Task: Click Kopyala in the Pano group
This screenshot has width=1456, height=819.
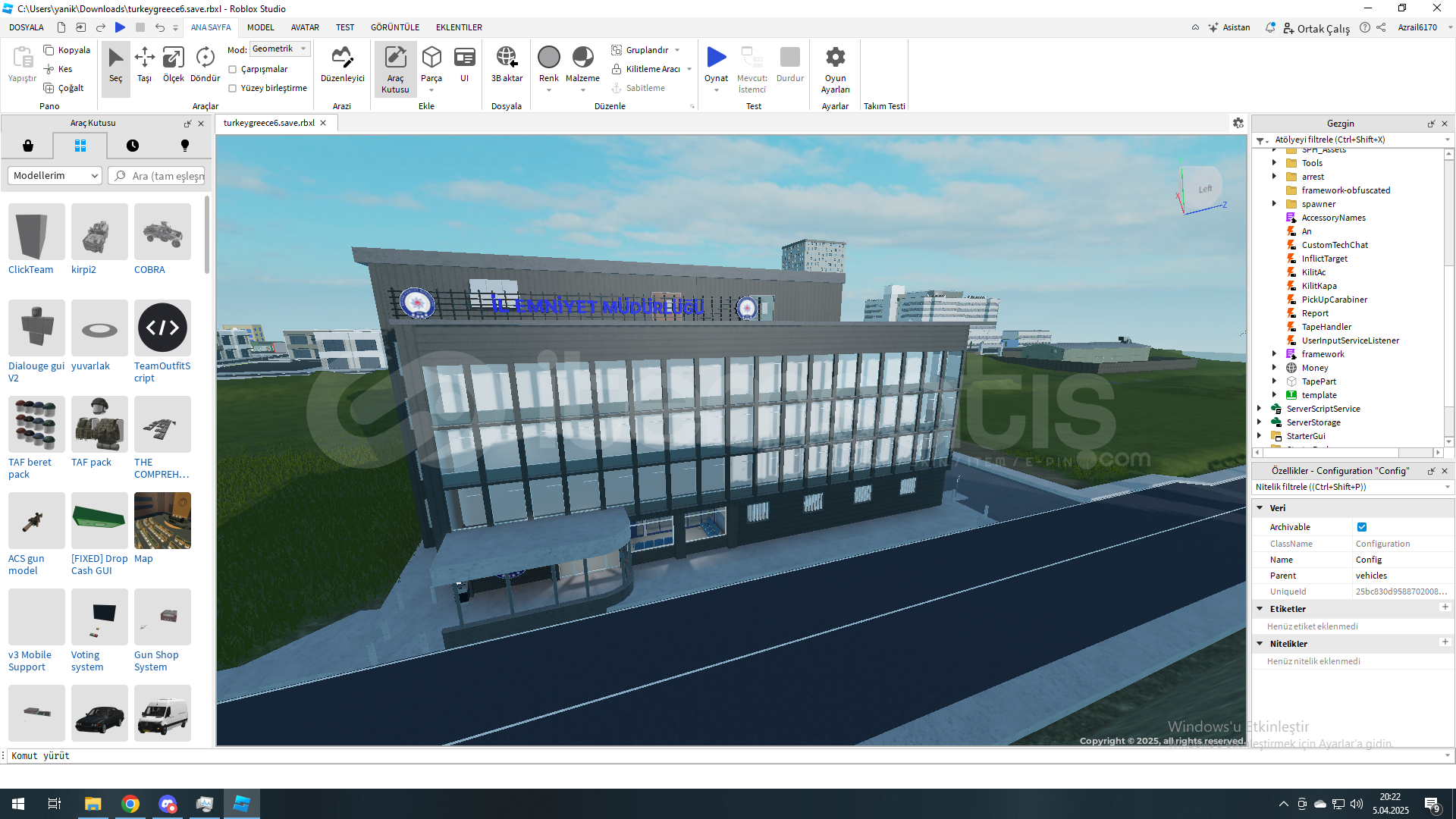Action: [x=67, y=50]
